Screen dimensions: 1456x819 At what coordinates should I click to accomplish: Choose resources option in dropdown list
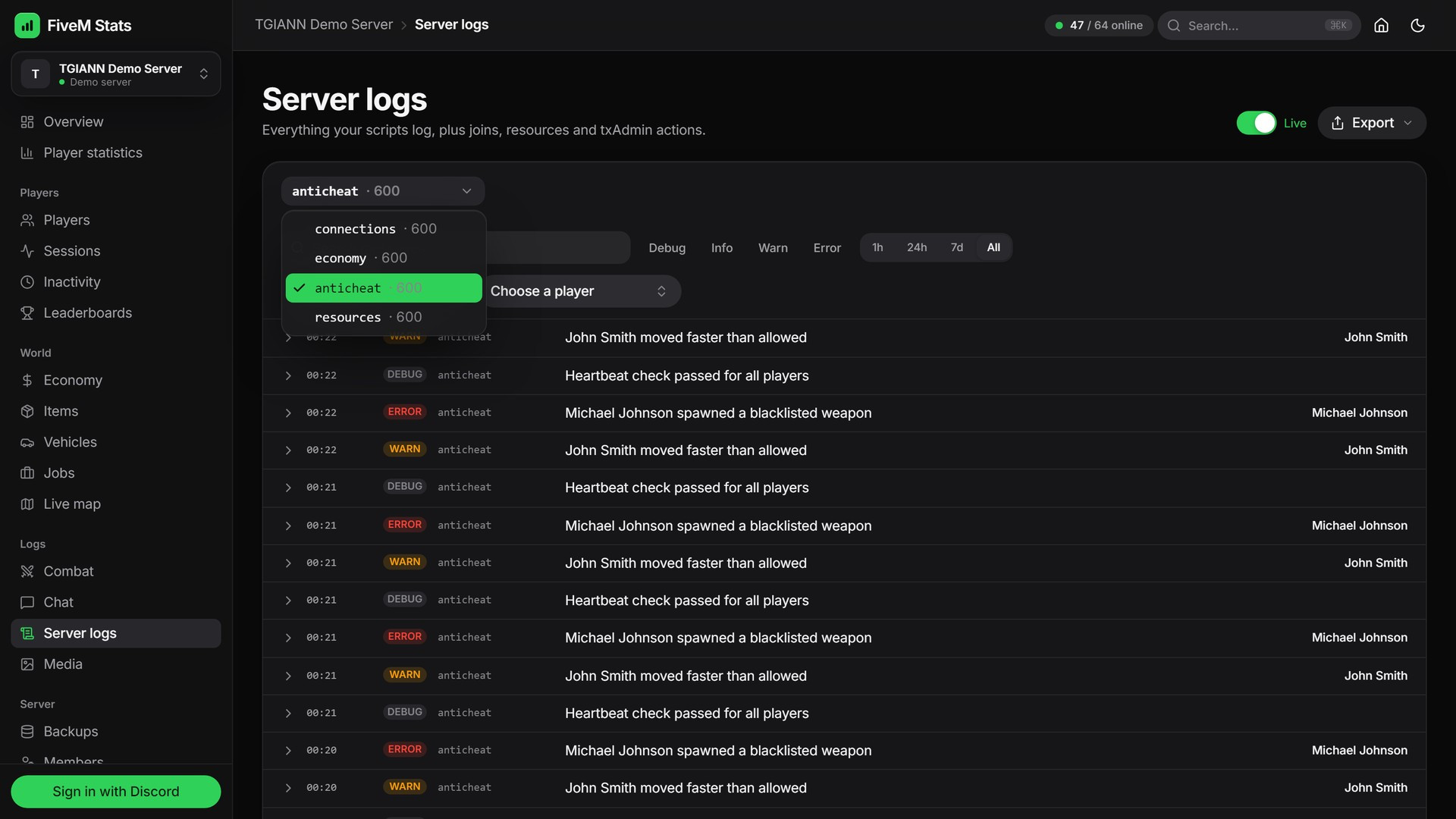[x=384, y=317]
